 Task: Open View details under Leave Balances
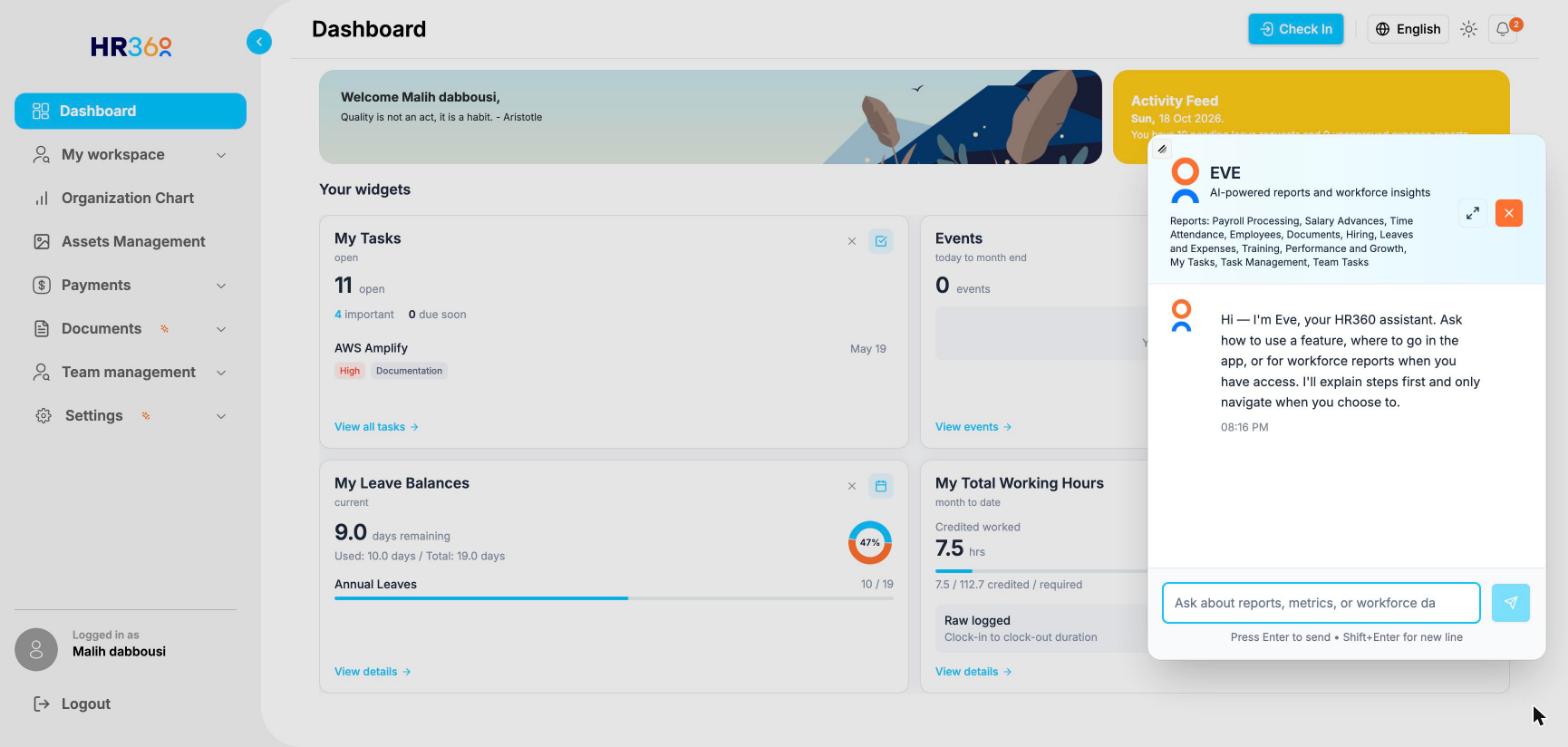pyautogui.click(x=372, y=672)
